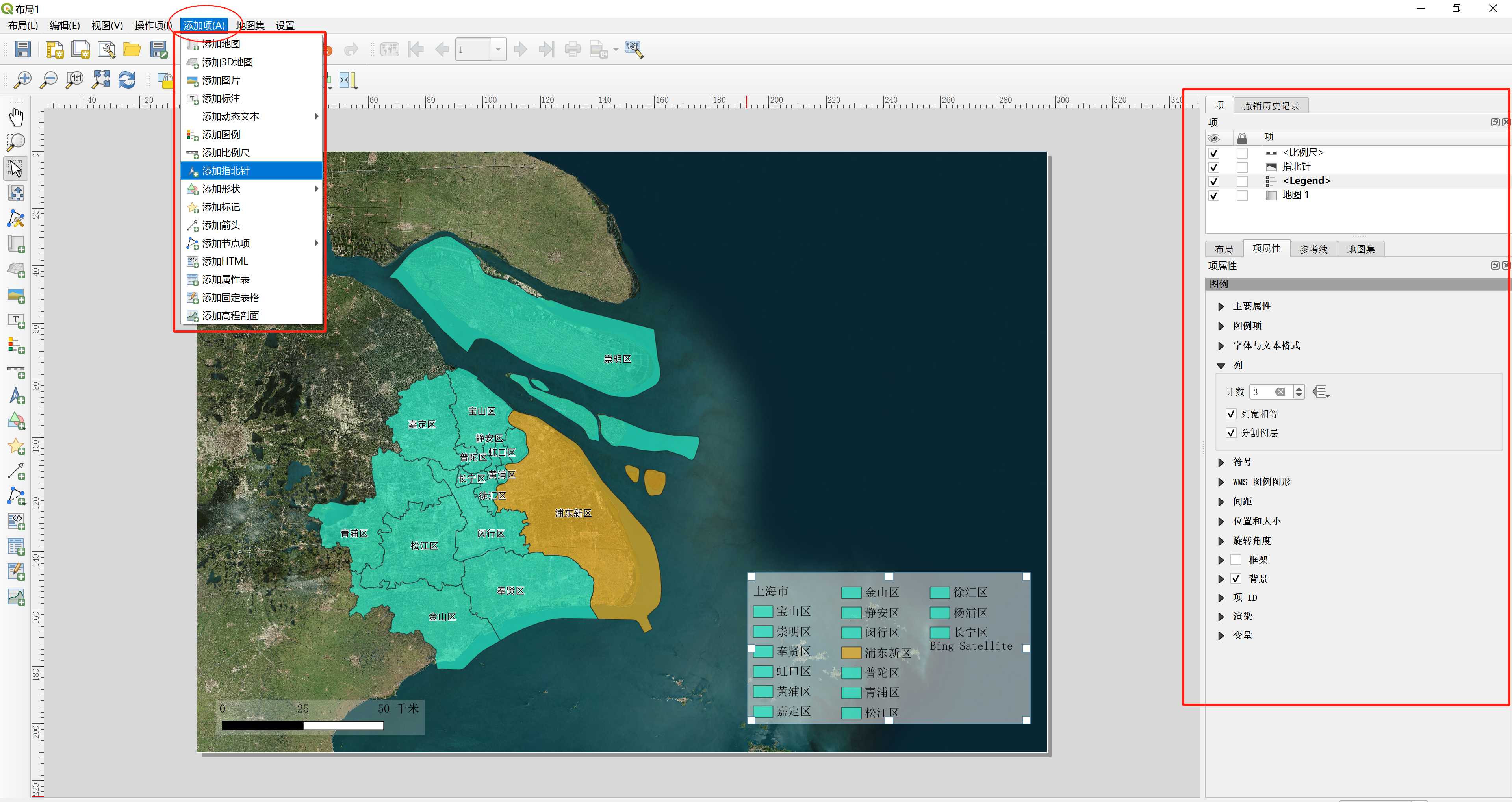Click the 计数 spin box arrows
1512x802 pixels.
[x=1299, y=392]
